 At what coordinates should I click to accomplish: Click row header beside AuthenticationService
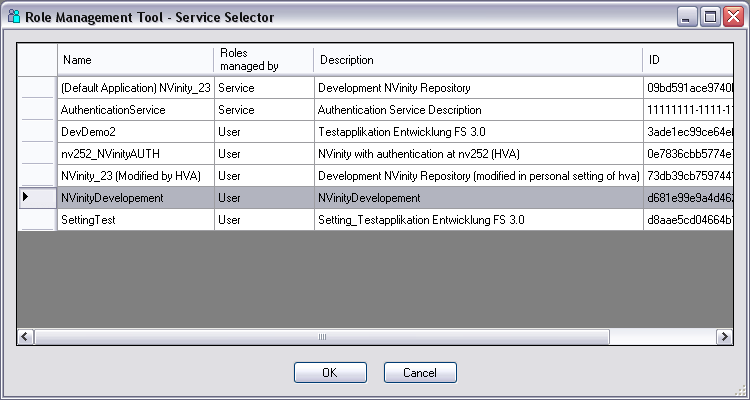(37, 110)
